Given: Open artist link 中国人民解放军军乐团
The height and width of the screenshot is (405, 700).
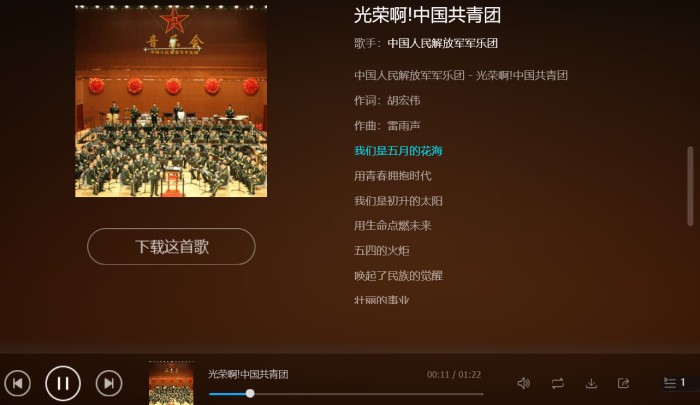Looking at the screenshot, I should click(x=442, y=43).
